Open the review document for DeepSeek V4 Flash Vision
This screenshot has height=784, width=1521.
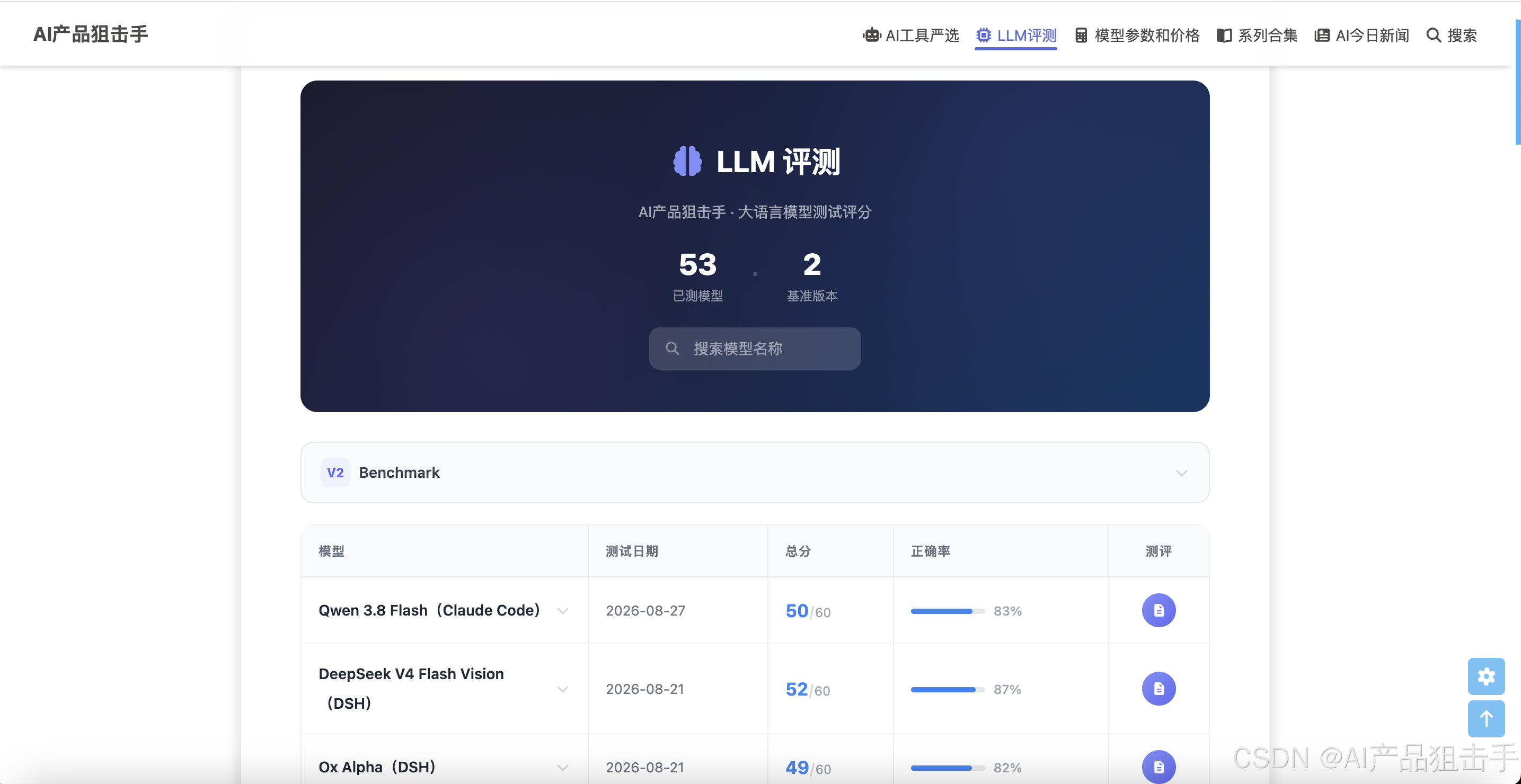click(1159, 688)
